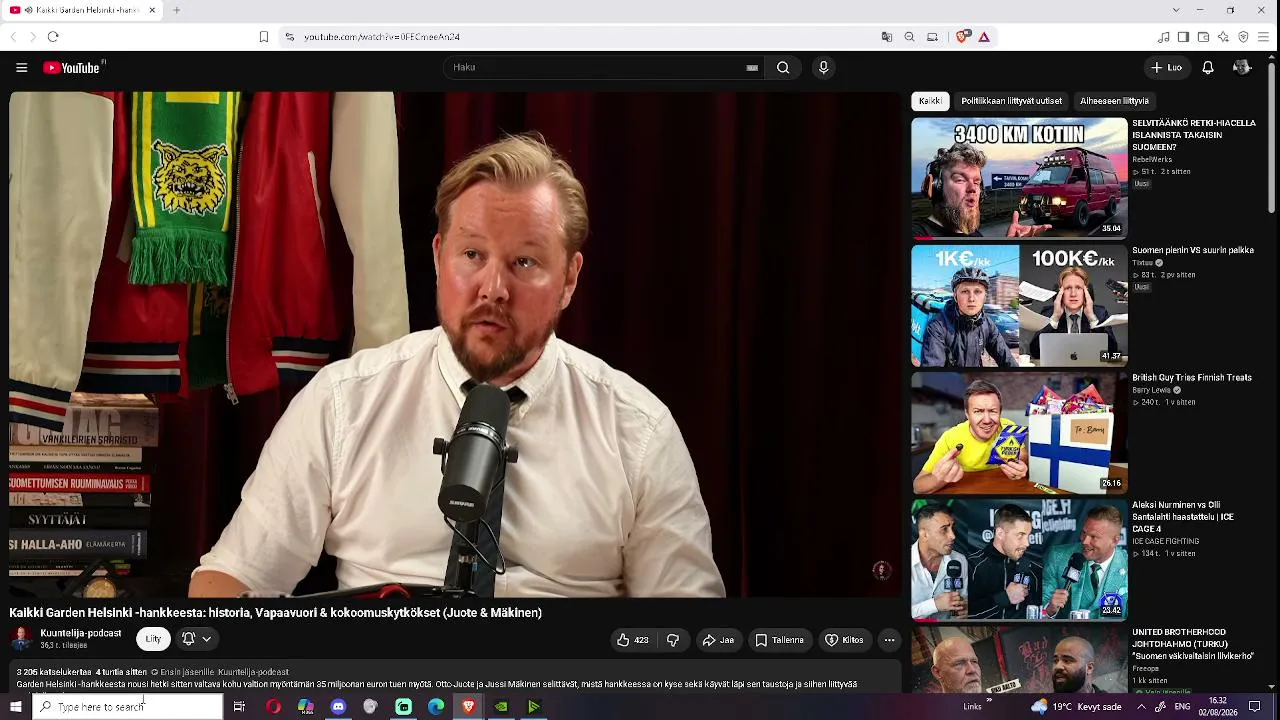Dislike the video with thumbs down

tap(673, 640)
